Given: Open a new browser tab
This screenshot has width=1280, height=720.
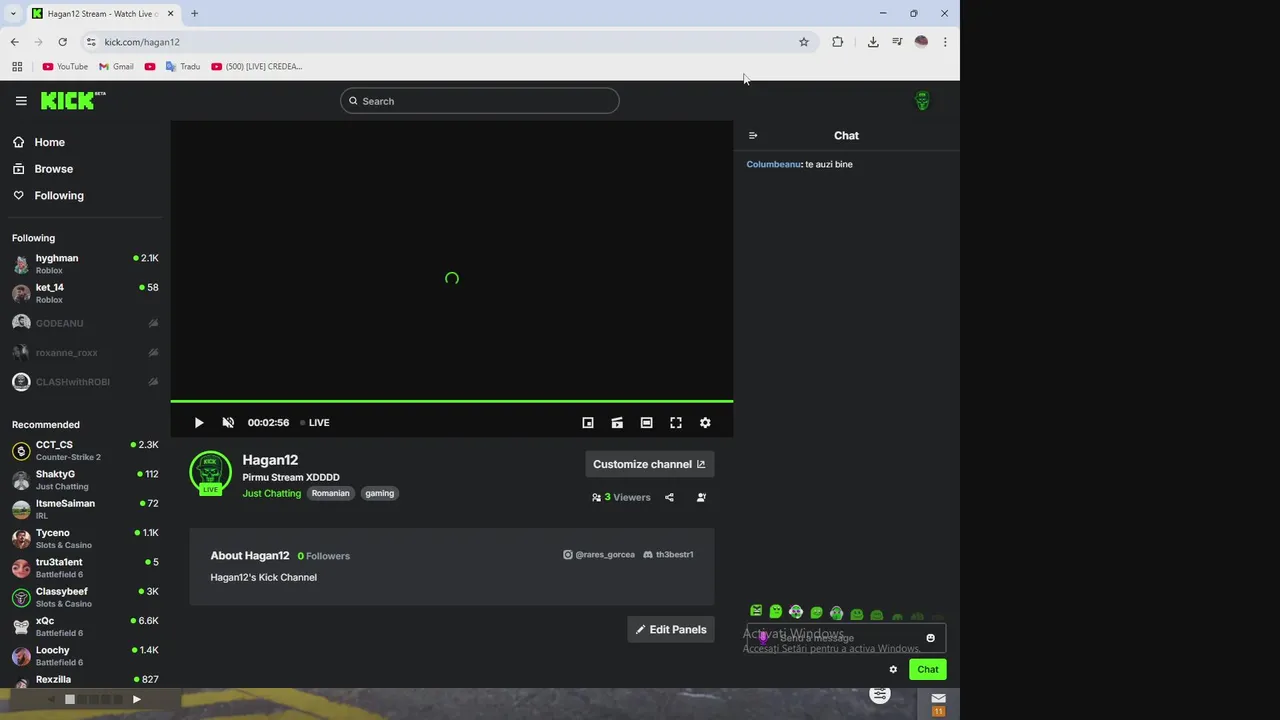Looking at the screenshot, I should (194, 14).
